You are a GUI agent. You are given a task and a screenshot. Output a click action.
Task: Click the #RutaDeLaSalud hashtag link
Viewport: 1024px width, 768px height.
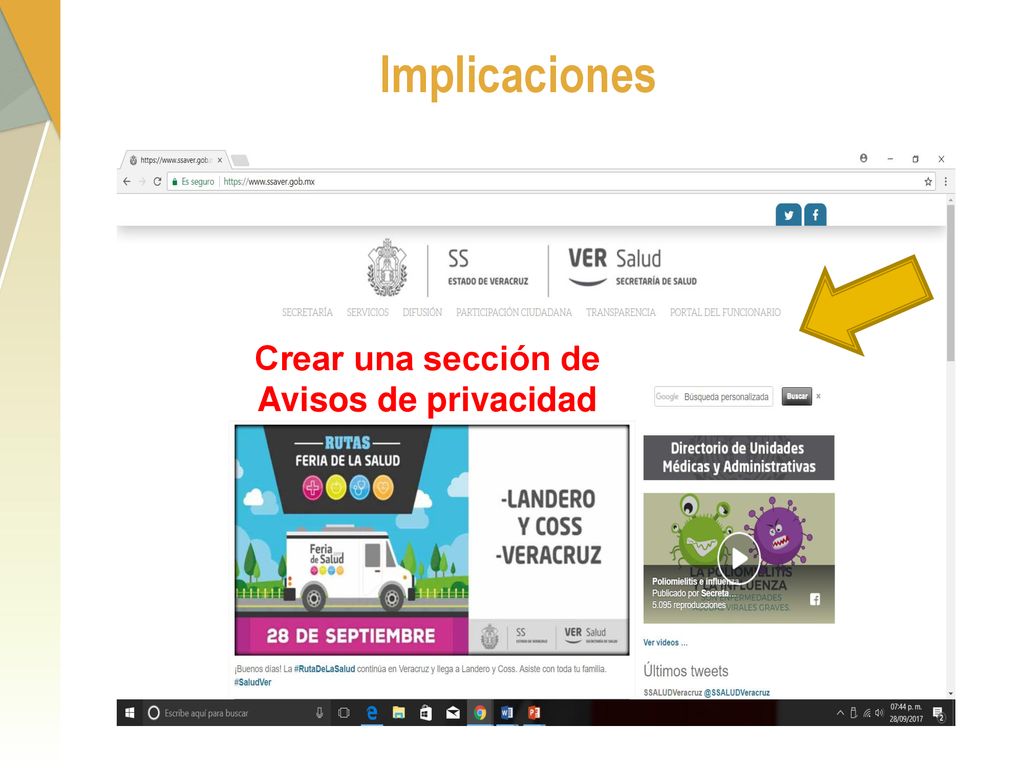[x=325, y=669]
